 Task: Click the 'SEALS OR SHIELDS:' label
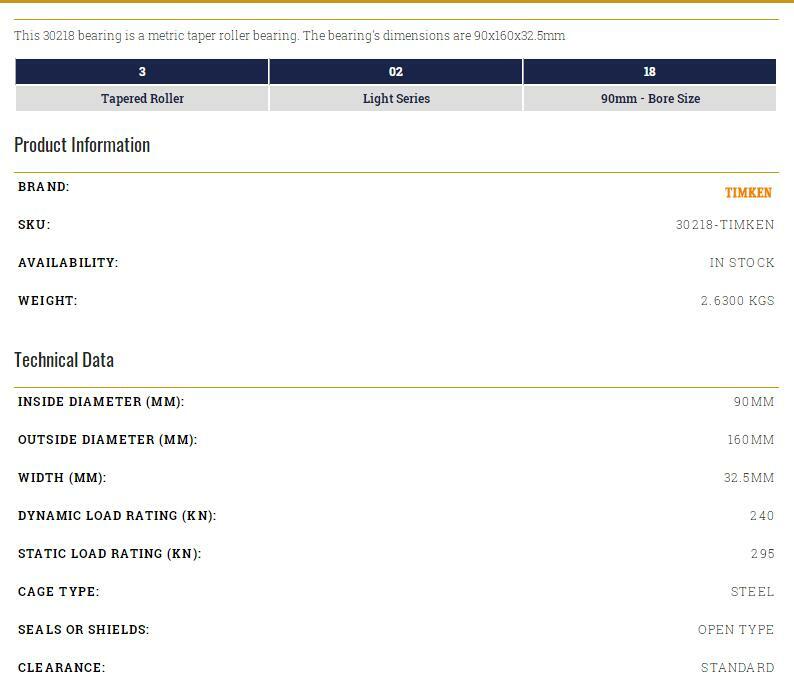coord(84,630)
